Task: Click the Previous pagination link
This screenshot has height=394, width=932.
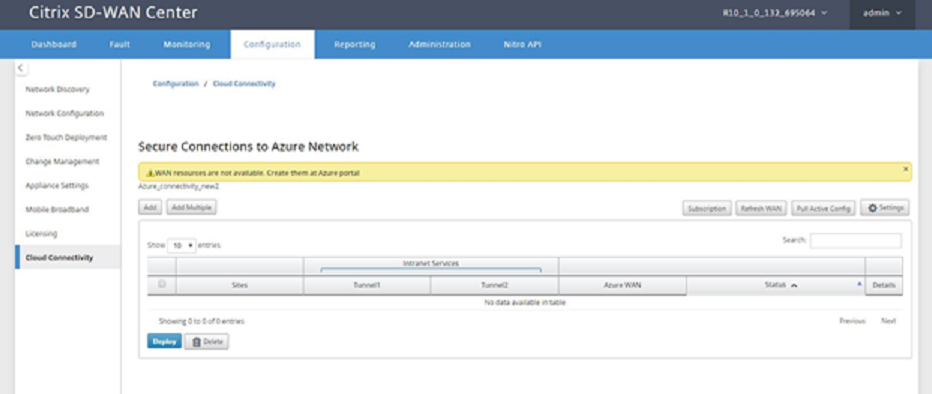Action: pyautogui.click(x=852, y=321)
